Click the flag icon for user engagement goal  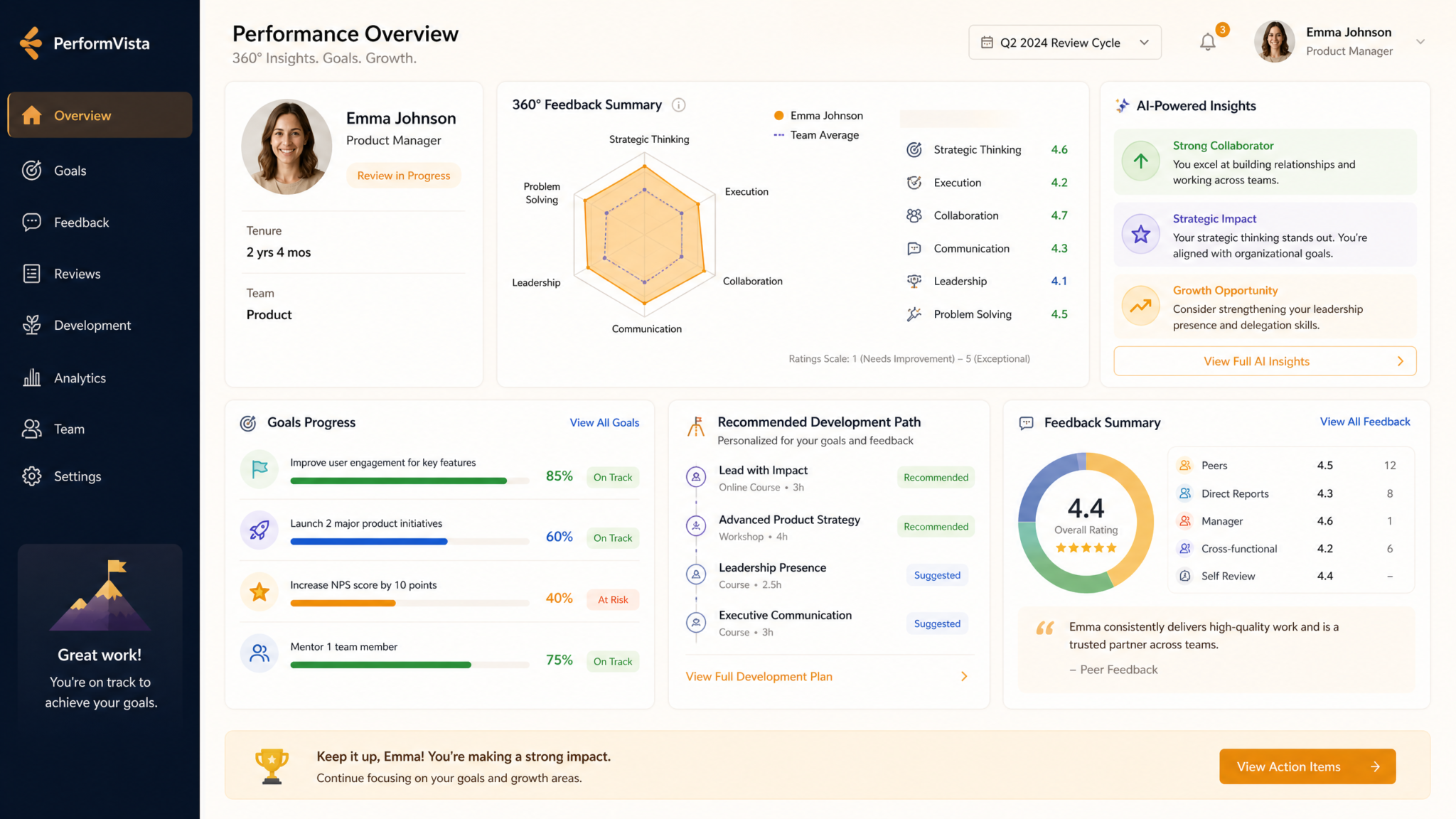pos(259,469)
